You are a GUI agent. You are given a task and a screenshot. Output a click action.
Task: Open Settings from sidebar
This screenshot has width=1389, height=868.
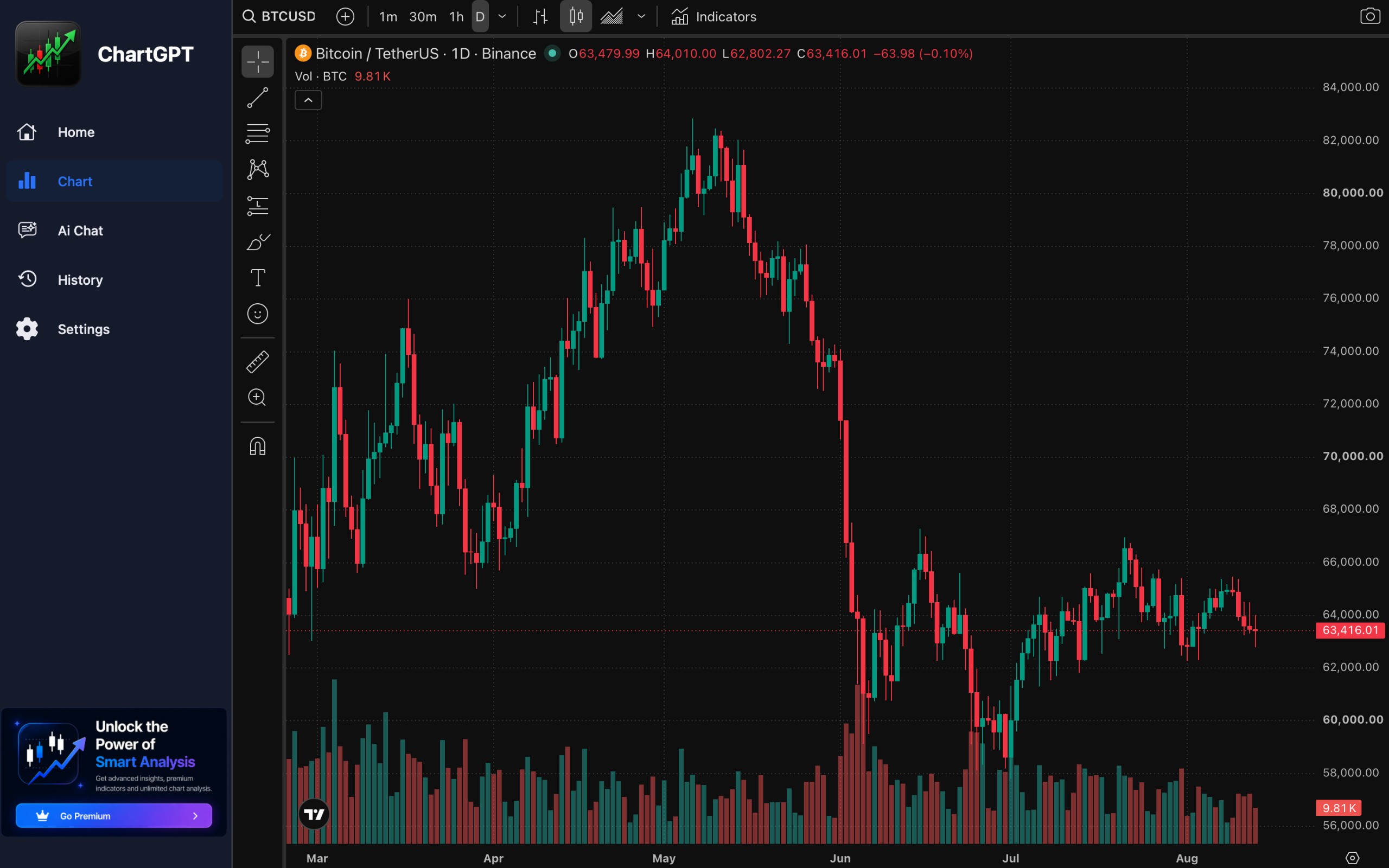[x=114, y=329]
